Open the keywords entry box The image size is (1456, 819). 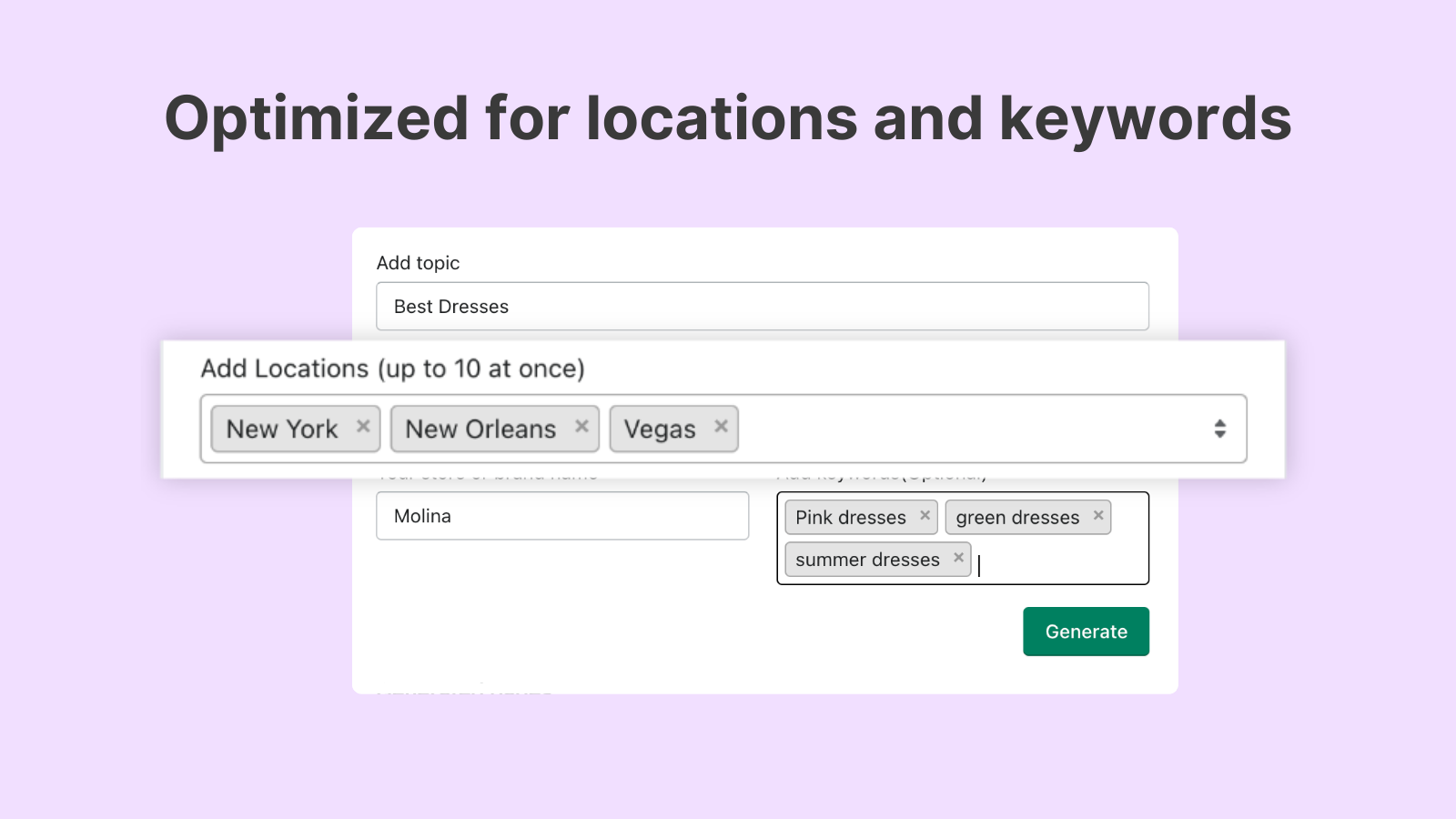coord(1046,560)
